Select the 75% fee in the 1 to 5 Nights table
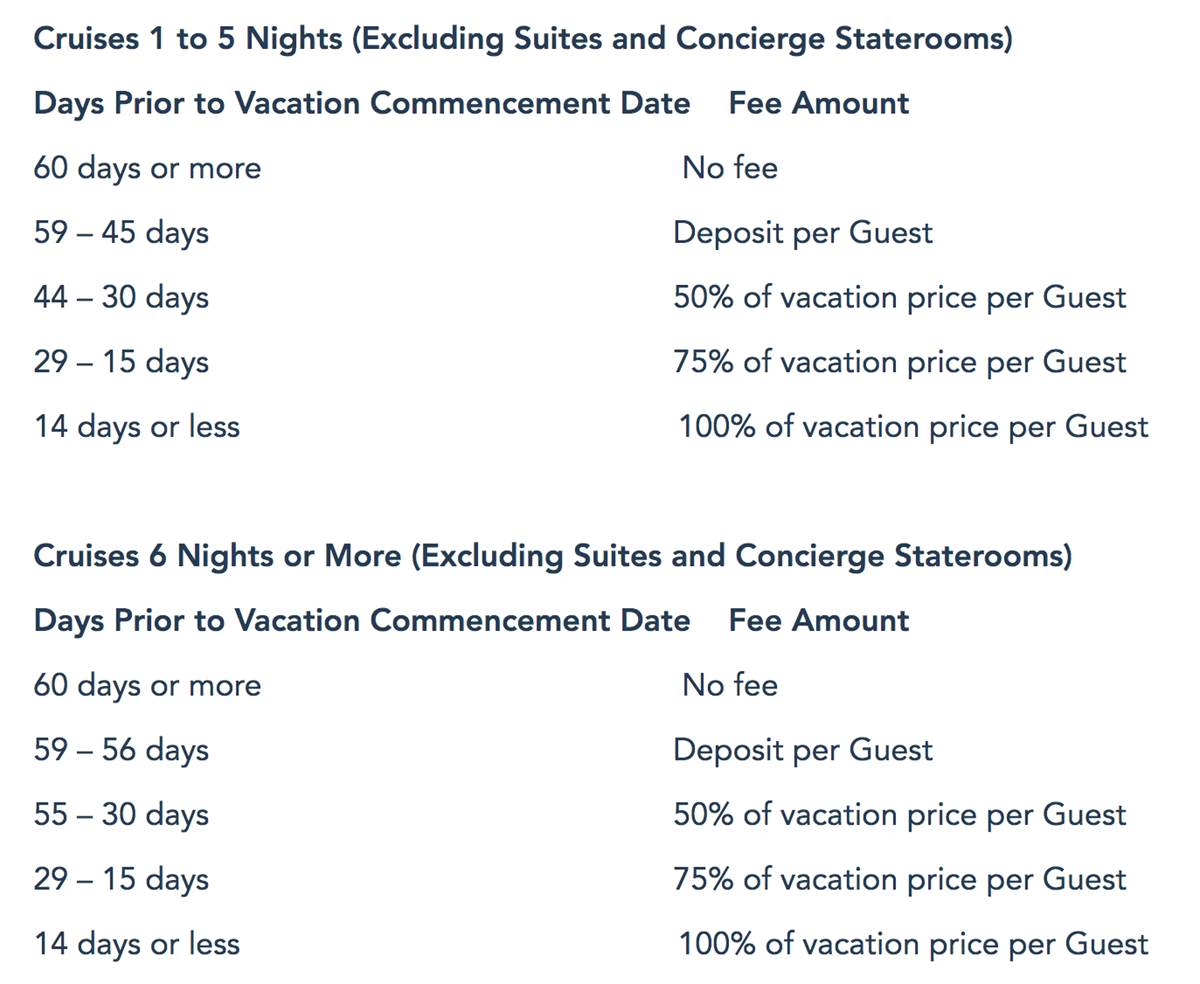This screenshot has height=984, width=1200. [899, 362]
